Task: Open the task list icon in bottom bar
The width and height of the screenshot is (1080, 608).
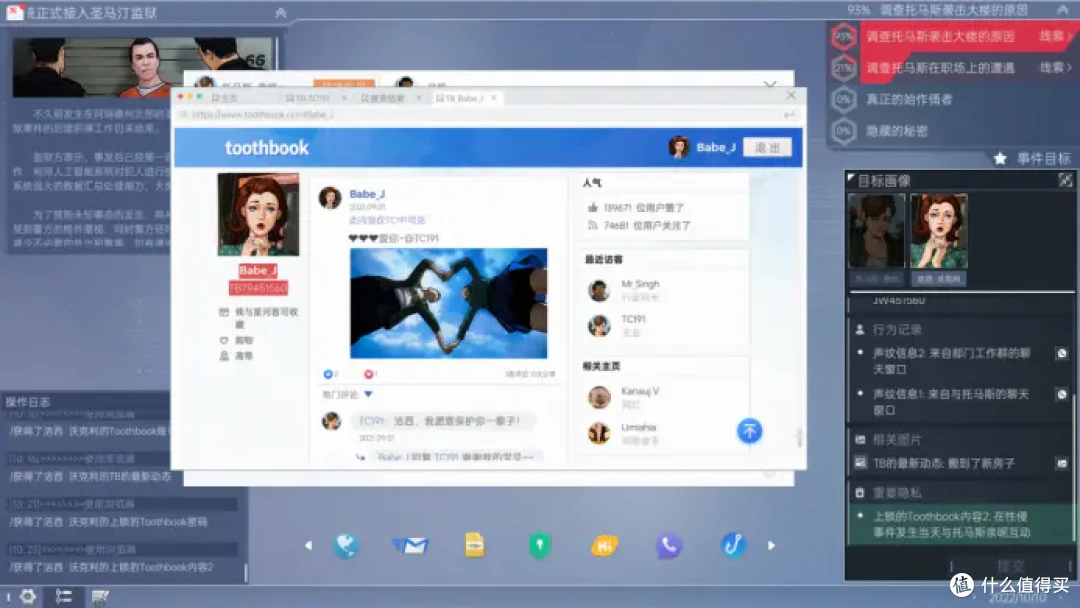Action: pyautogui.click(x=63, y=596)
